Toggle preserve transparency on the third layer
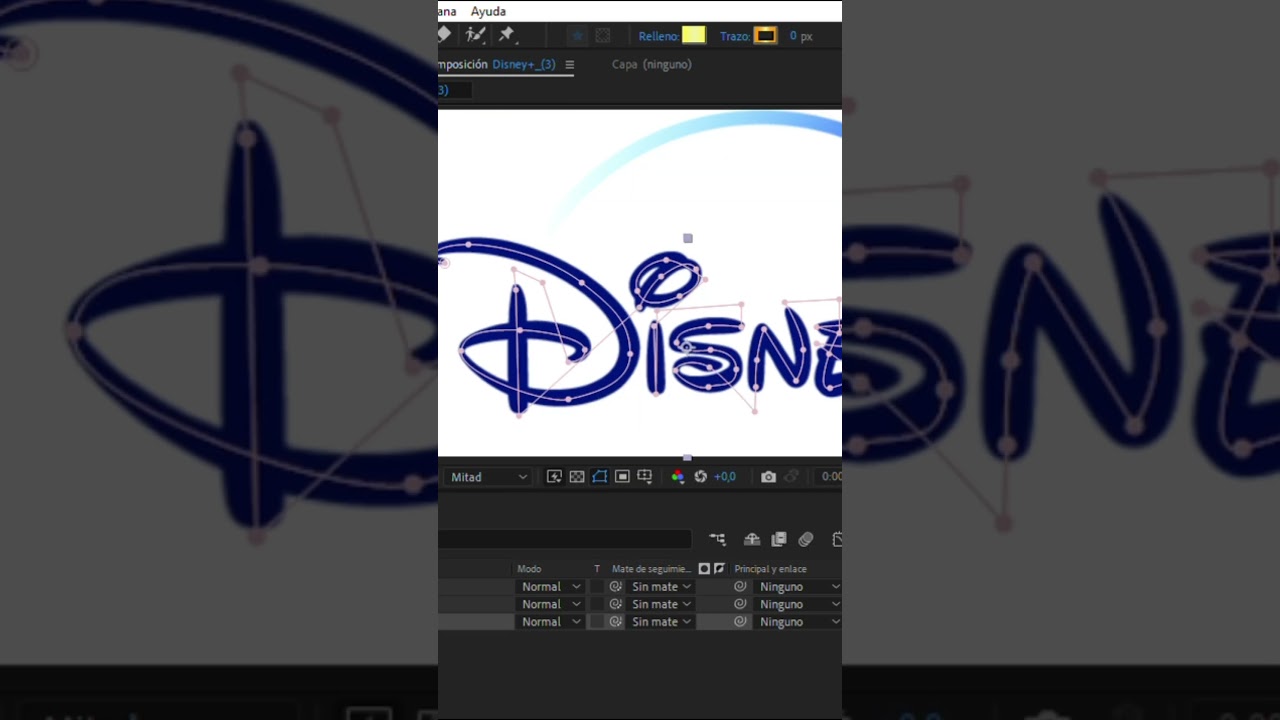Image resolution: width=1280 pixels, height=720 pixels. 597,622
